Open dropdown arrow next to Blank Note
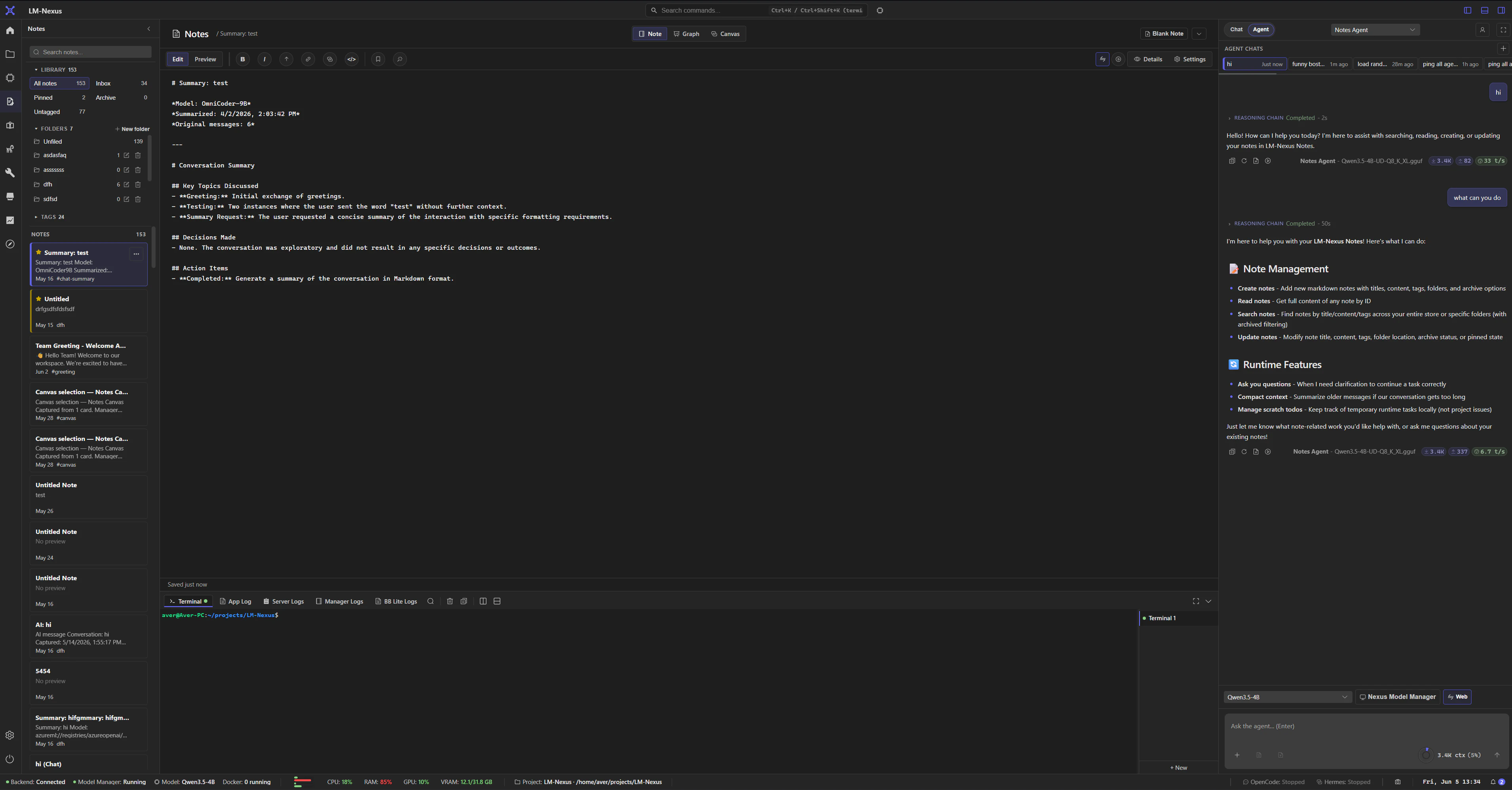1512x790 pixels. pos(1199,34)
